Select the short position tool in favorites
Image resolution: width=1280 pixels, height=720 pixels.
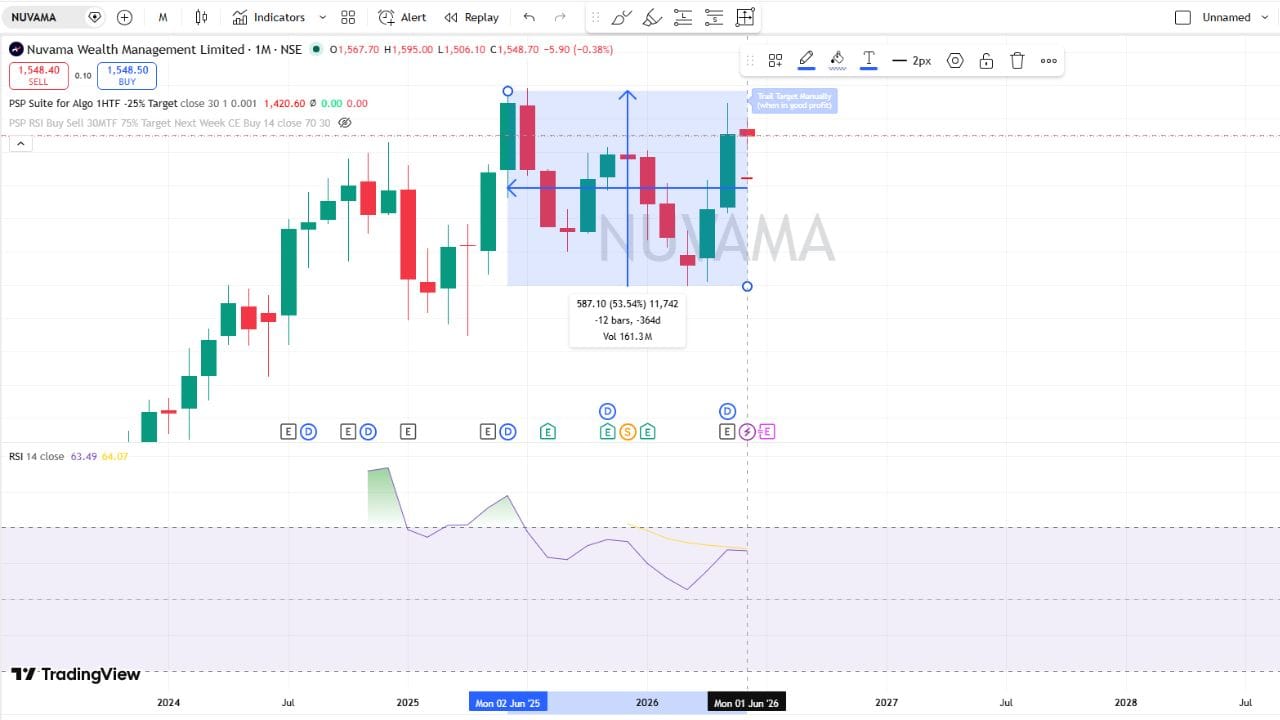coord(714,17)
